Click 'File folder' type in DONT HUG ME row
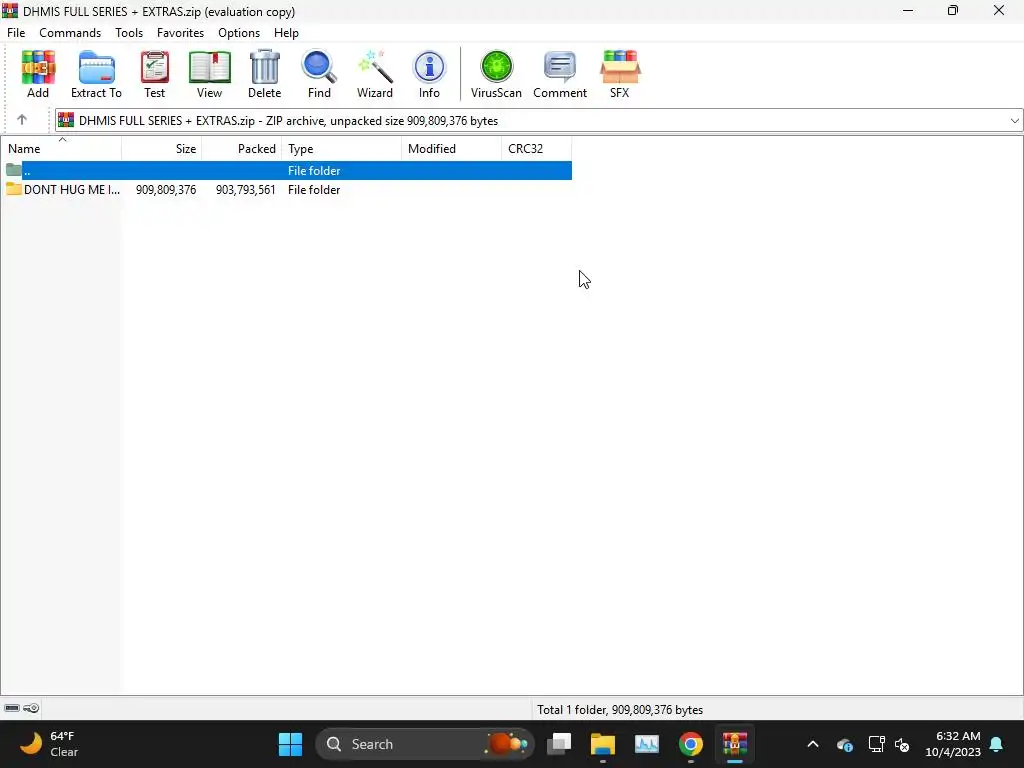1024x768 pixels. point(314,190)
